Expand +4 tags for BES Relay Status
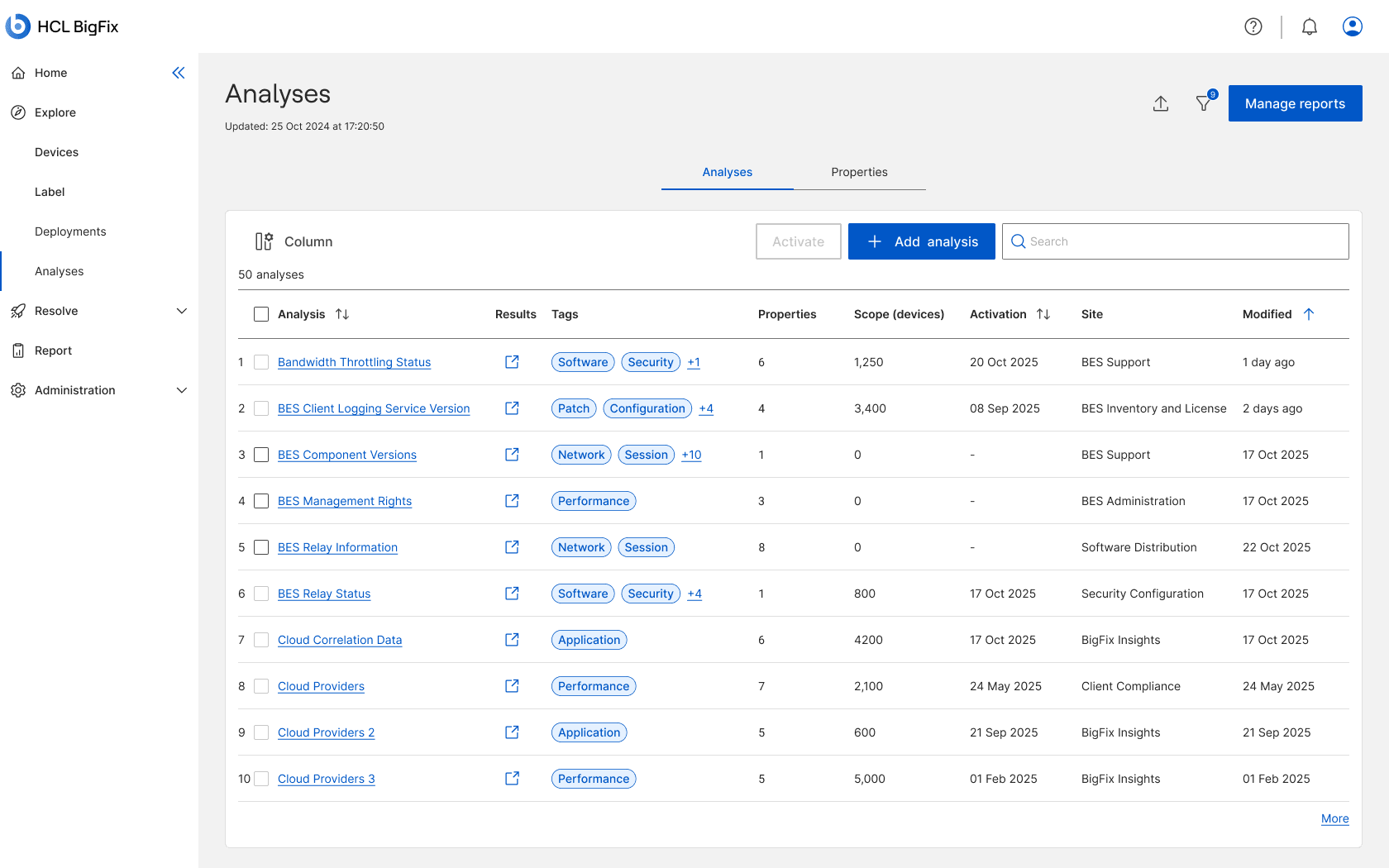 click(x=694, y=594)
